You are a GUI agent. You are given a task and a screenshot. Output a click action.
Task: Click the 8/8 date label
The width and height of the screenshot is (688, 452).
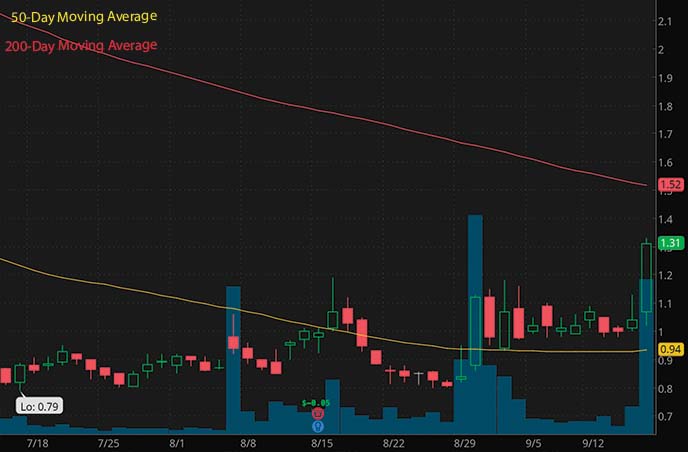click(248, 443)
